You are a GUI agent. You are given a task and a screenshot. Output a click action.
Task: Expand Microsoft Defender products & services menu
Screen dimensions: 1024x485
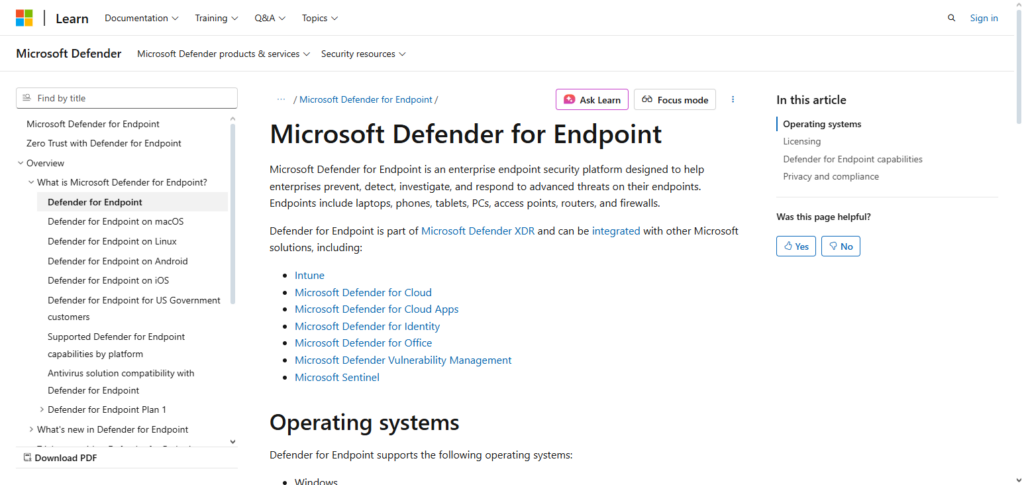pos(223,54)
